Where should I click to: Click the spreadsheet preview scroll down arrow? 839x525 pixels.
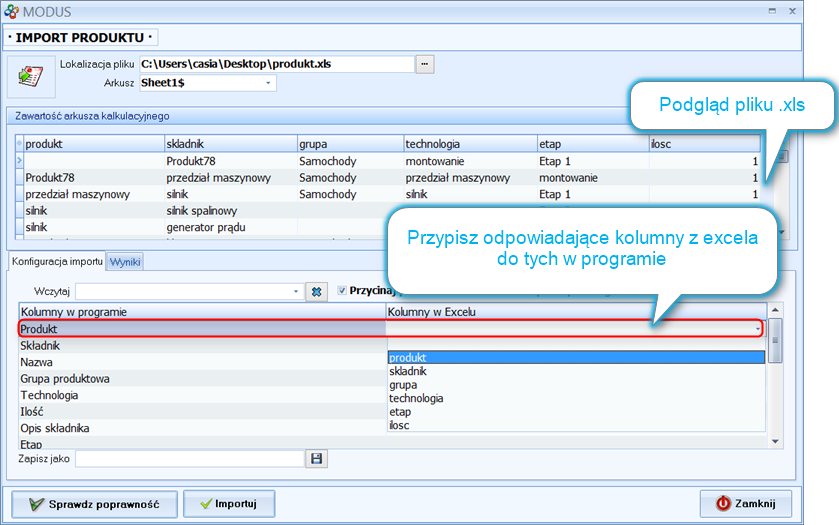(782, 232)
